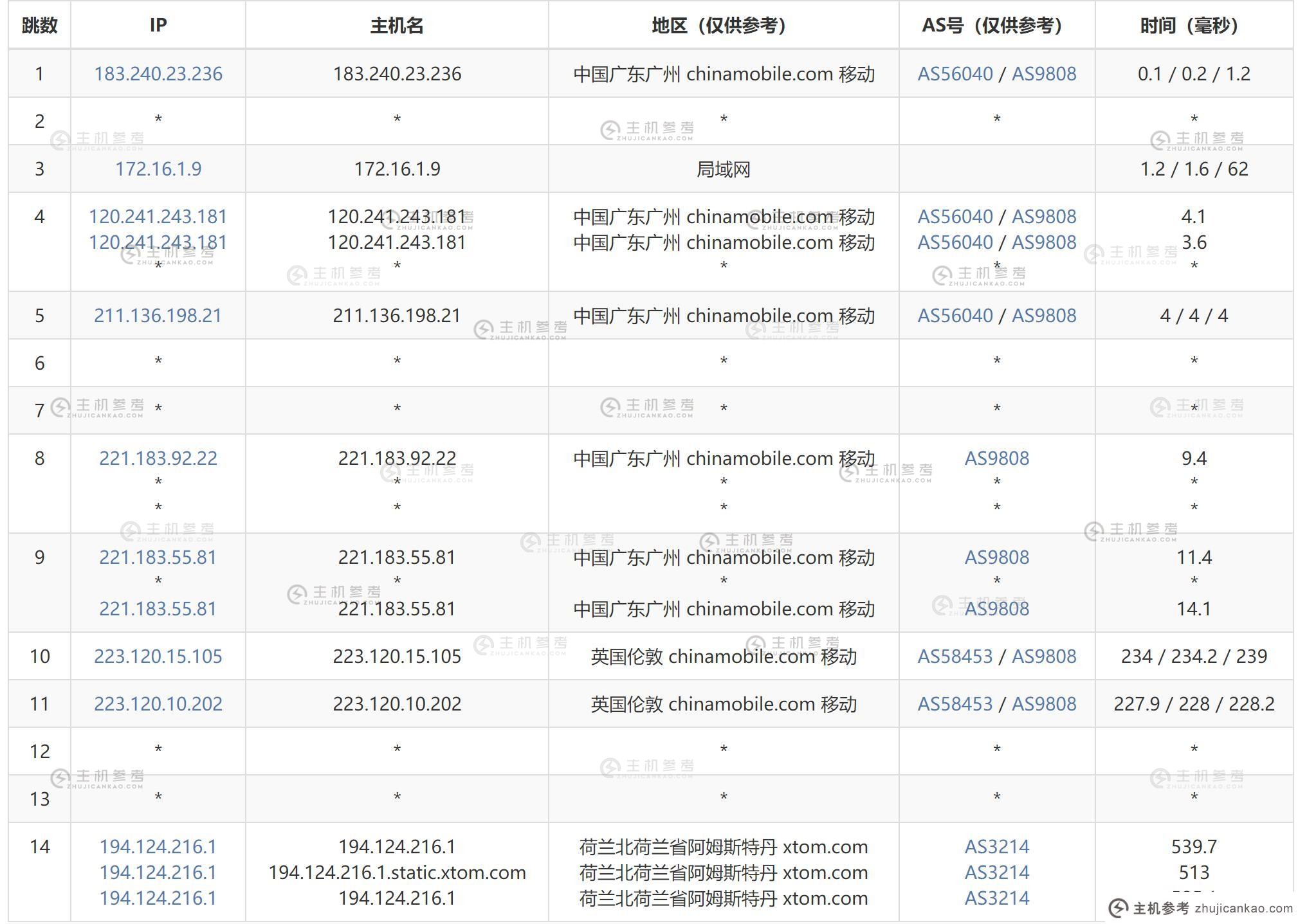The width and height of the screenshot is (1298, 924).
Task: Select hostname cell 211.136.198.21
Action: click(x=397, y=316)
